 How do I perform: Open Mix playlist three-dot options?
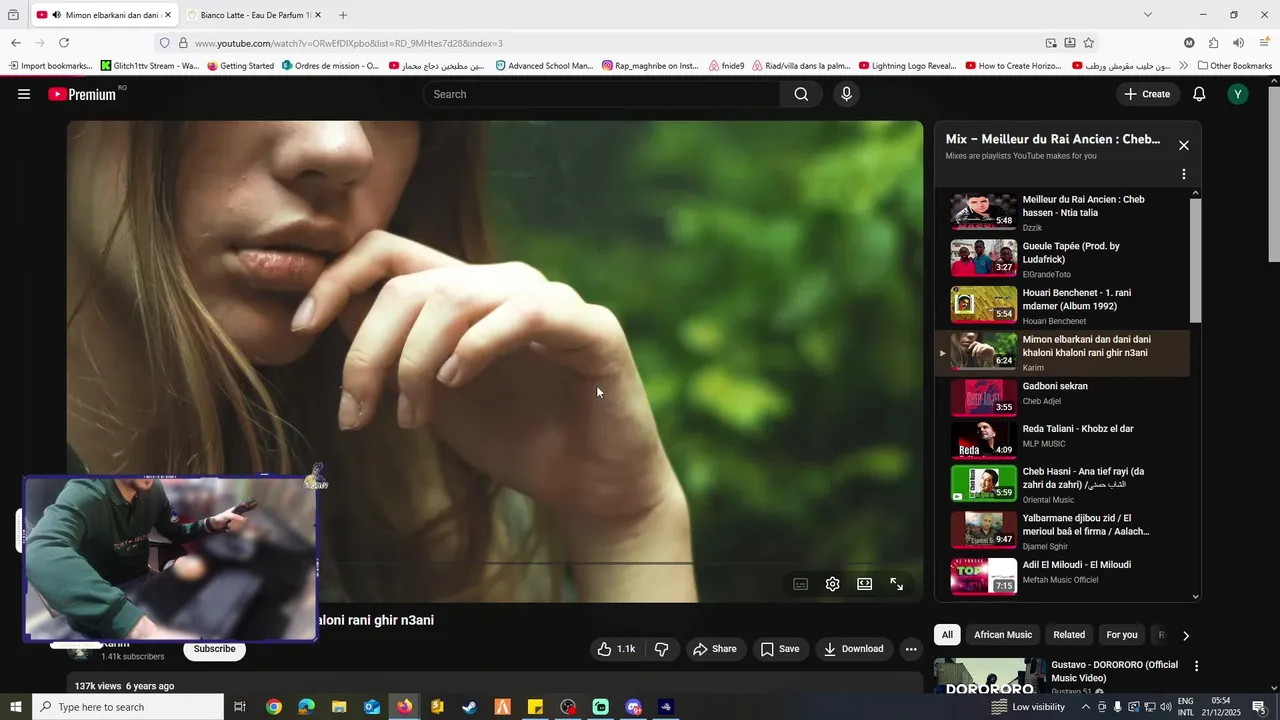click(1184, 174)
